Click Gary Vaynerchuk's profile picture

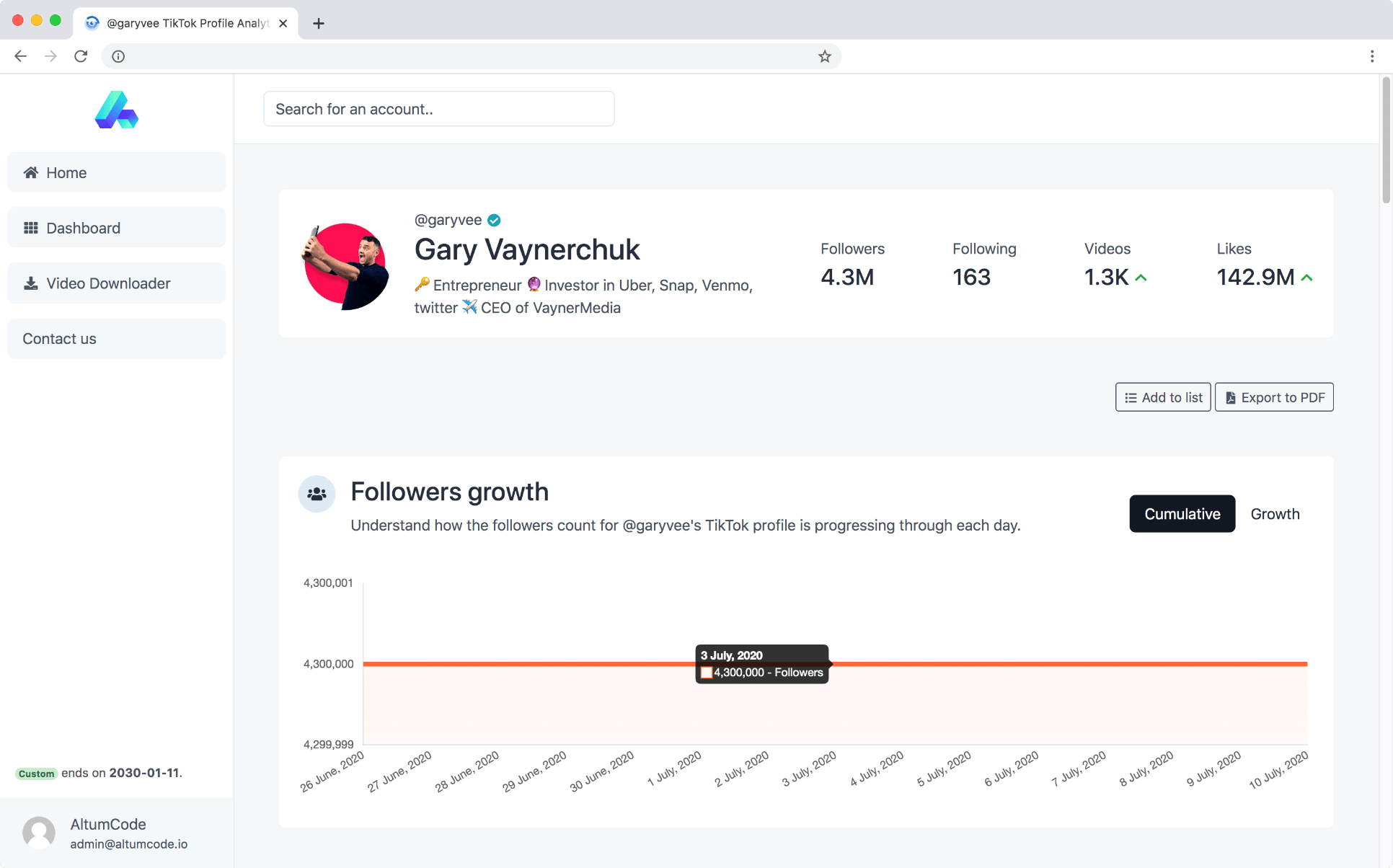coord(345,266)
